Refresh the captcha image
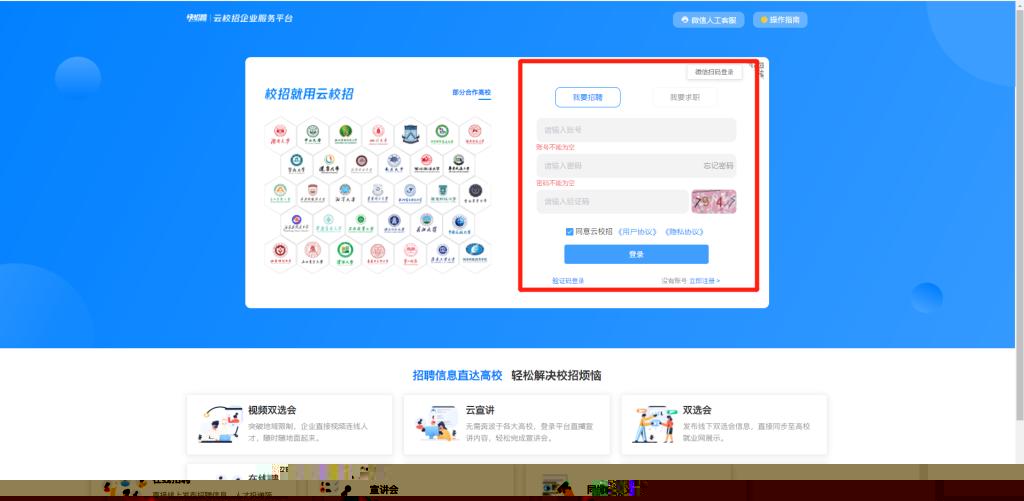Viewport: 1024px width, 501px height. pos(713,202)
